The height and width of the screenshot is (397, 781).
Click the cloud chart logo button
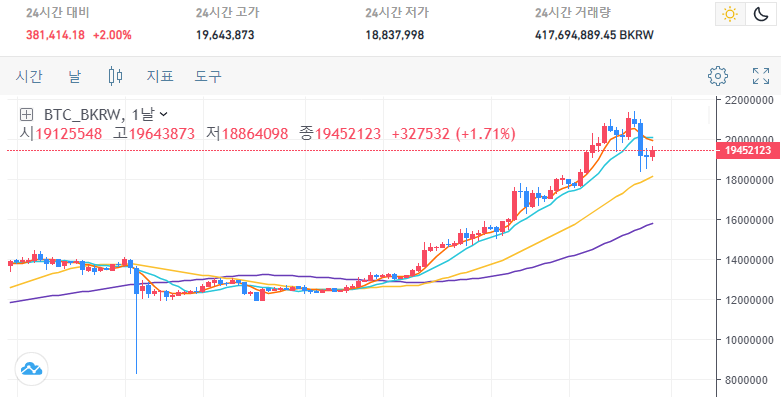[x=31, y=369]
